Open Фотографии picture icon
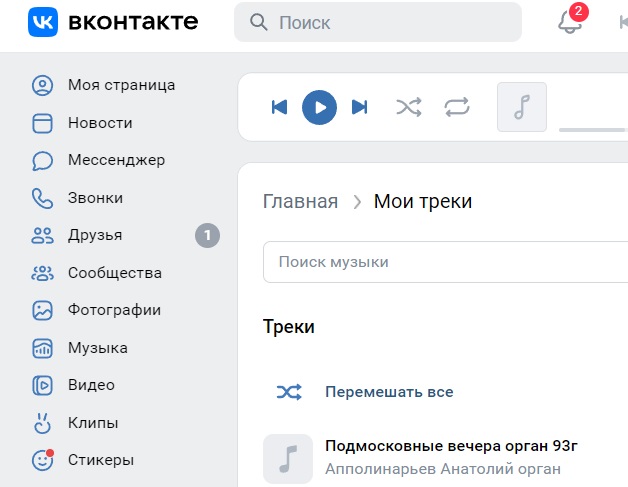The width and height of the screenshot is (628, 487). [42, 310]
